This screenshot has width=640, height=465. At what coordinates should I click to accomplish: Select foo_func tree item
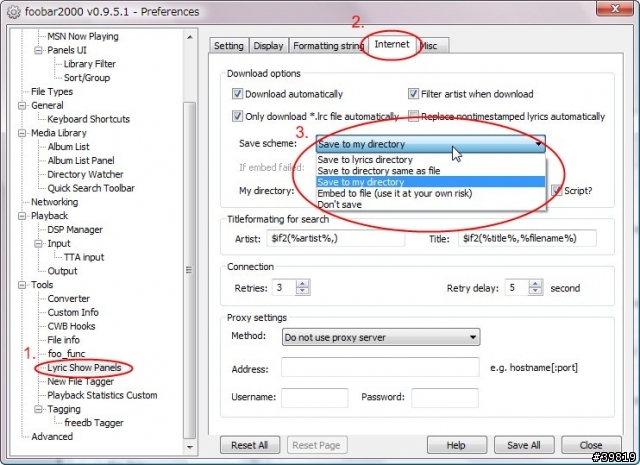(66, 354)
